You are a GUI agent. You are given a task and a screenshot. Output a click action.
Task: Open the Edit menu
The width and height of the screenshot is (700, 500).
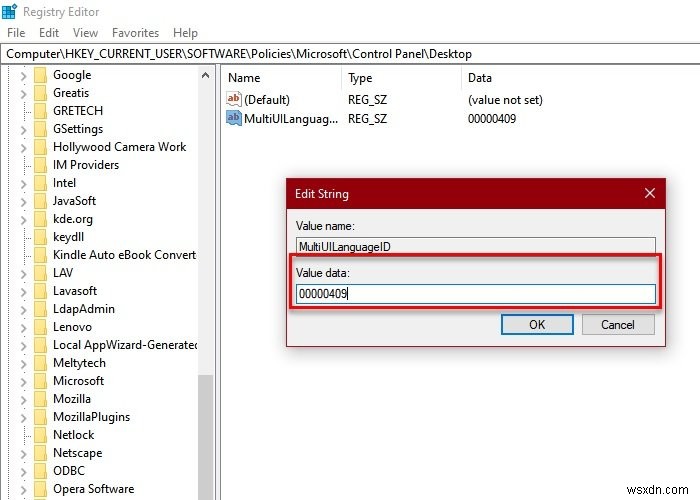[49, 33]
